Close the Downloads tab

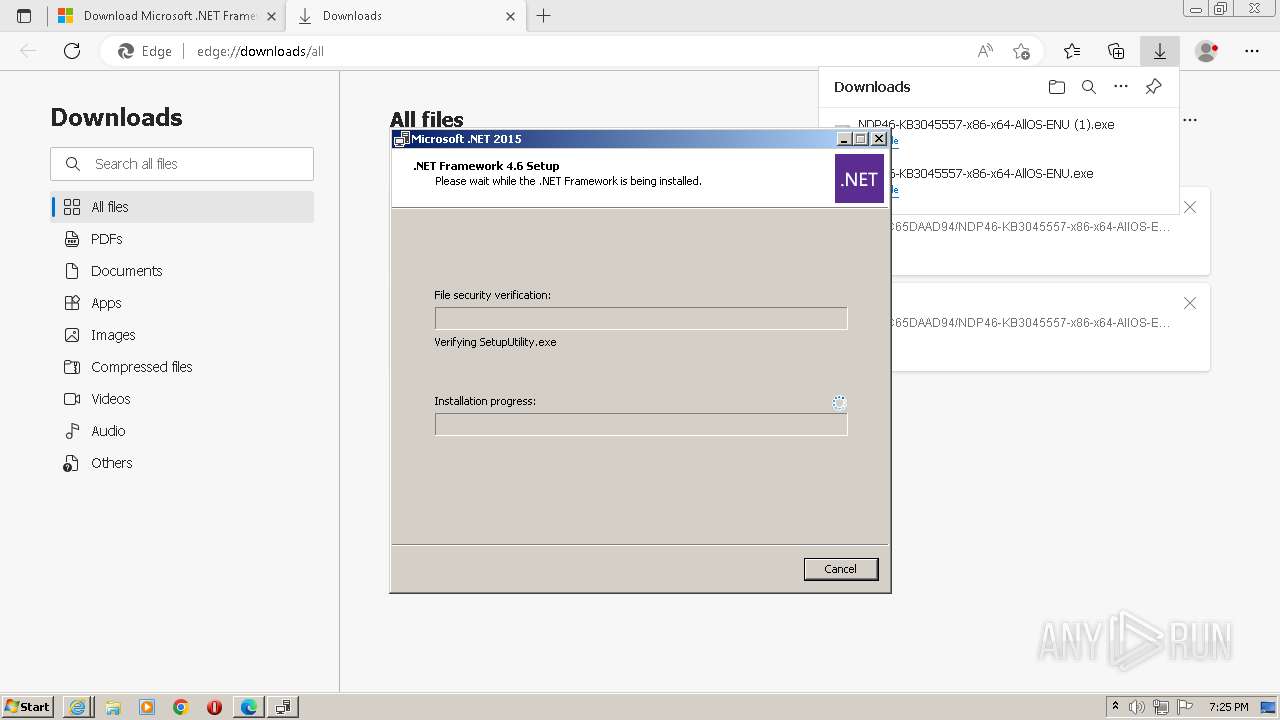pos(511,16)
